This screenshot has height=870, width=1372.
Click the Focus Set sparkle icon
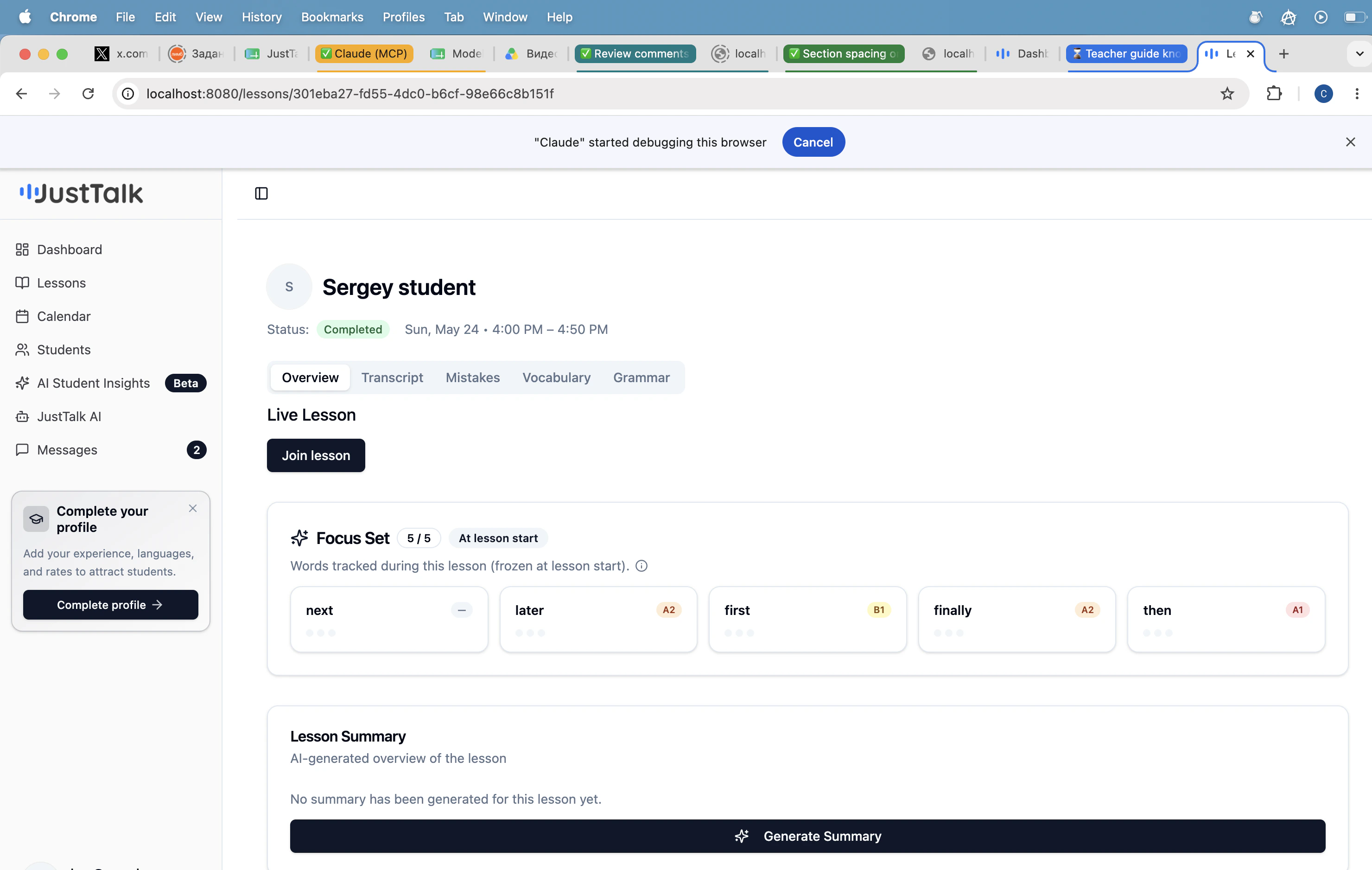pyautogui.click(x=299, y=537)
